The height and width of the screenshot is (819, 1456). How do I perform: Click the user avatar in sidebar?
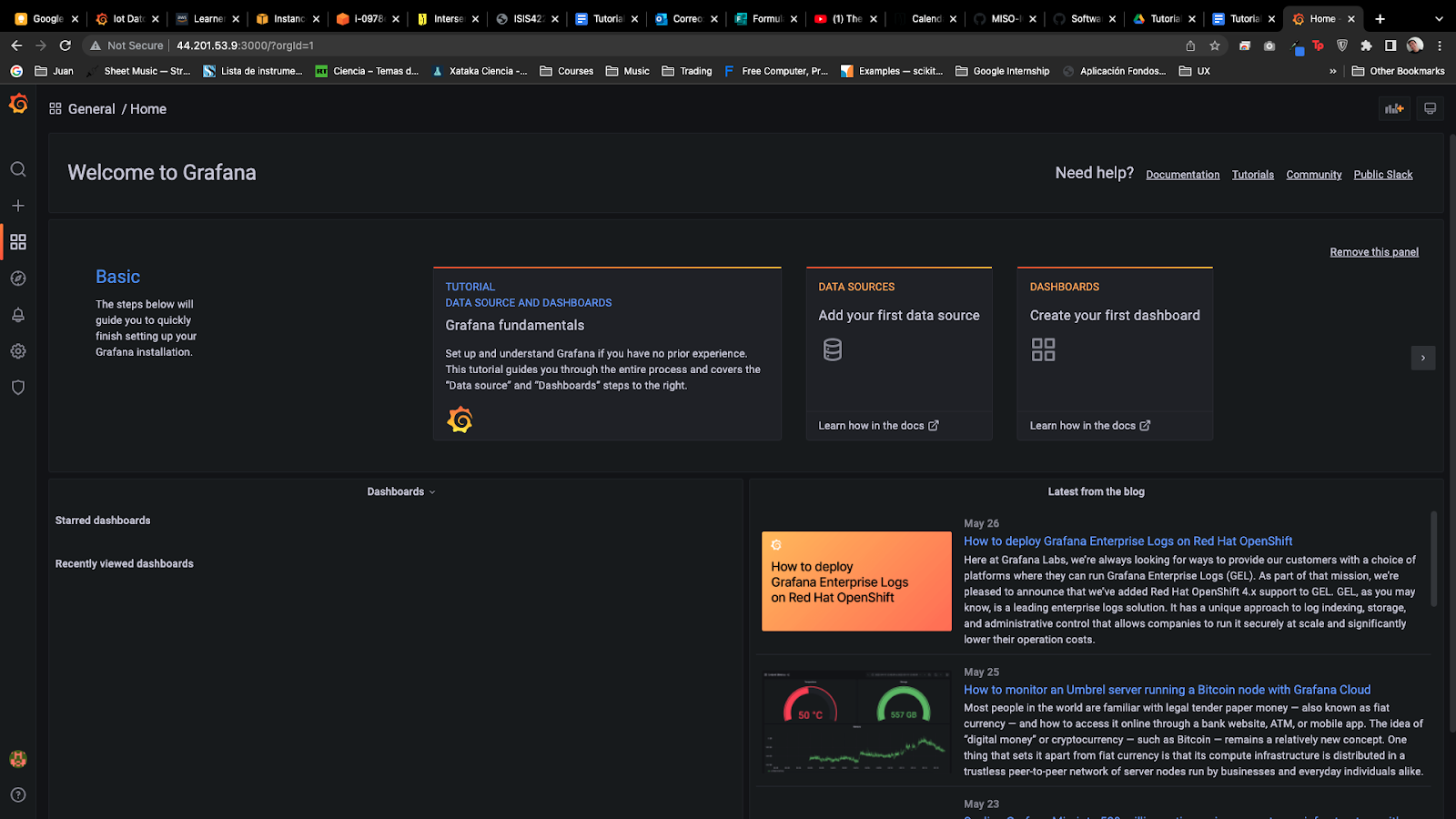(18, 759)
